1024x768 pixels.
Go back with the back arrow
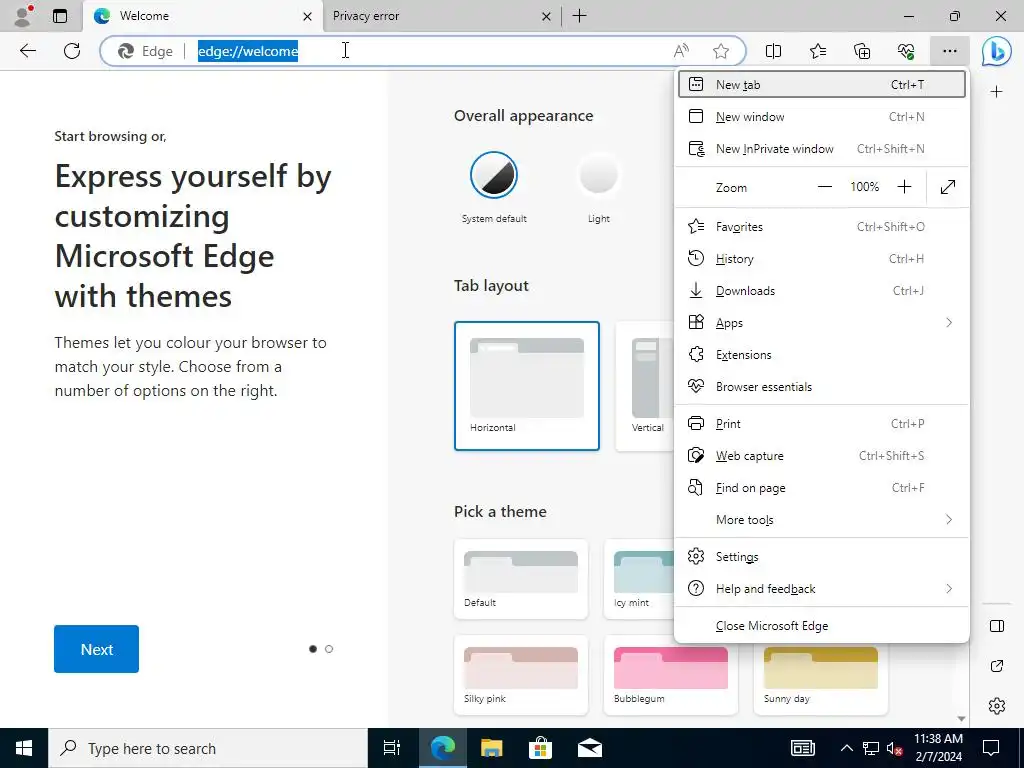tap(27, 51)
